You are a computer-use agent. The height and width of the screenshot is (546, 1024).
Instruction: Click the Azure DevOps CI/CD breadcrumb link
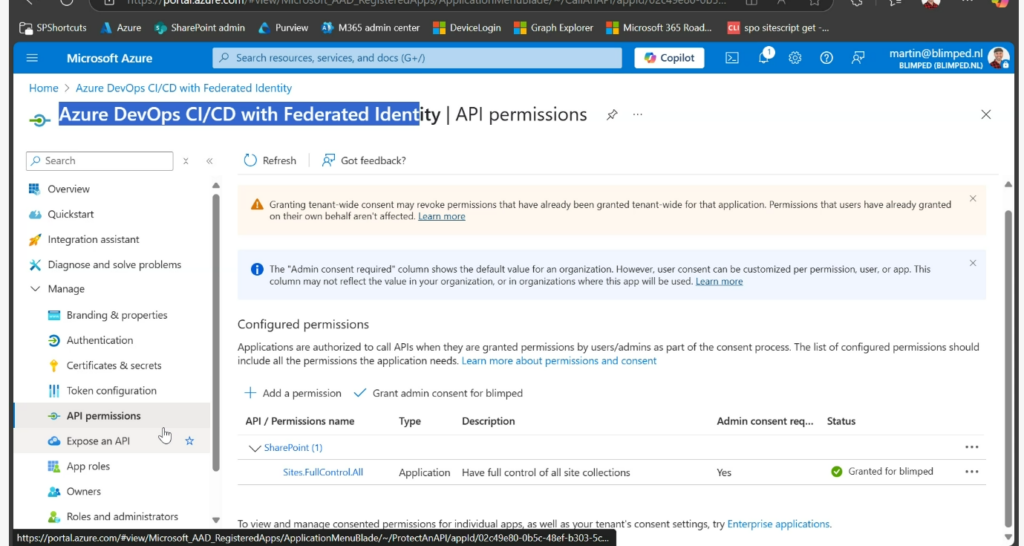coord(184,88)
